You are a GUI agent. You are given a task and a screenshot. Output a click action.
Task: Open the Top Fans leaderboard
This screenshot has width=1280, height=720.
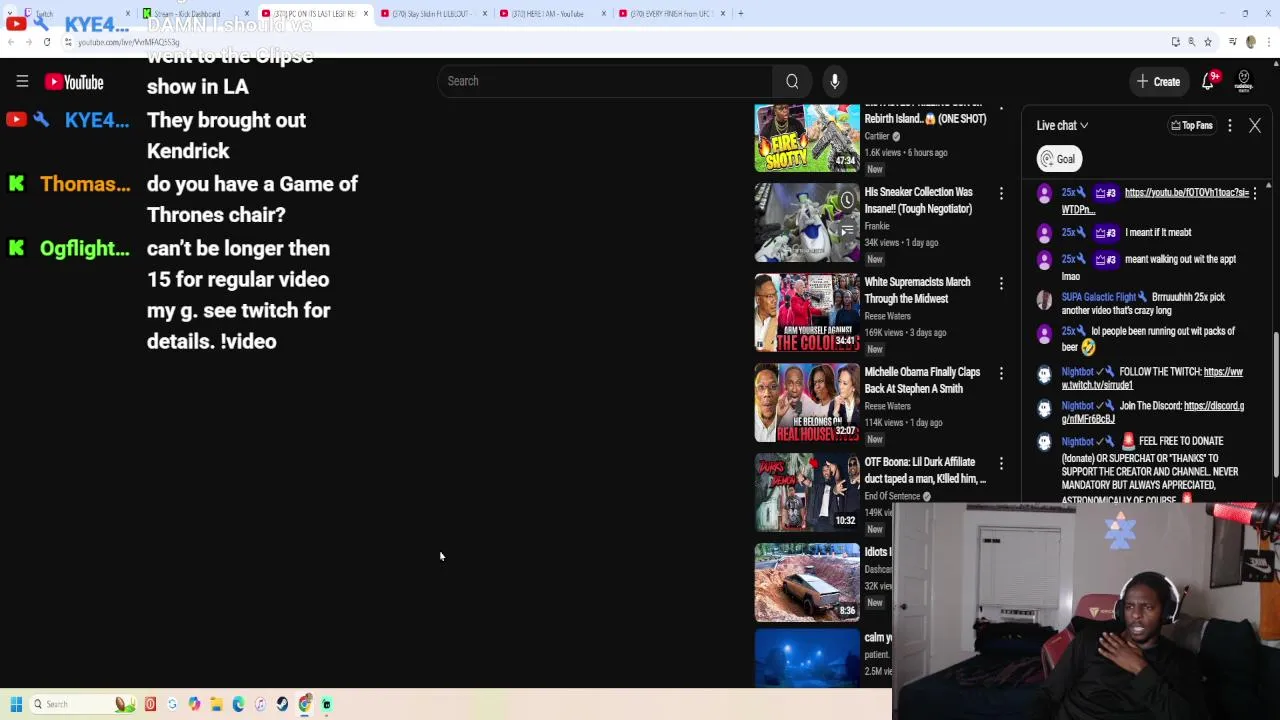1192,126
